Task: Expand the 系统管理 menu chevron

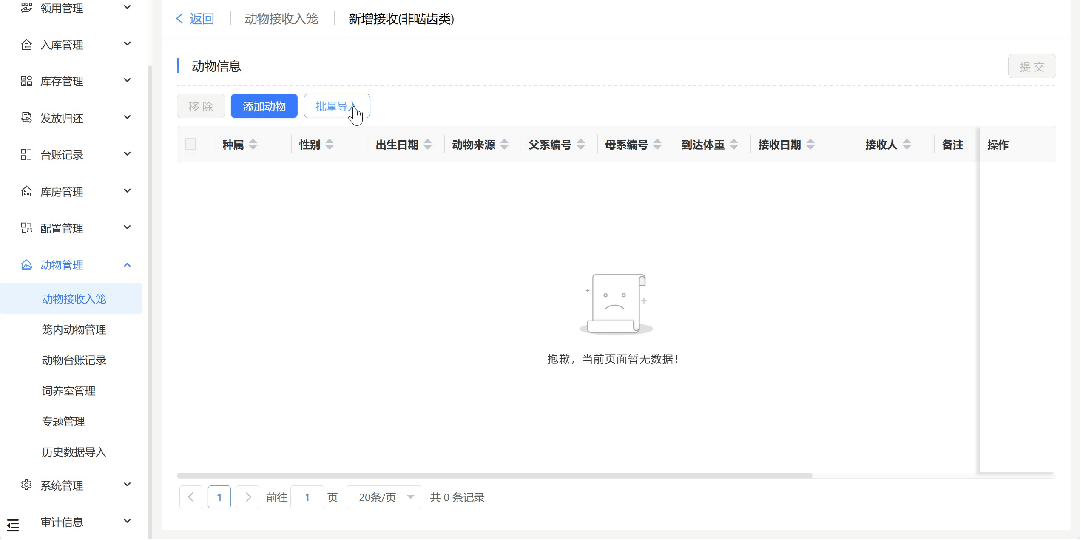Action: coord(128,484)
